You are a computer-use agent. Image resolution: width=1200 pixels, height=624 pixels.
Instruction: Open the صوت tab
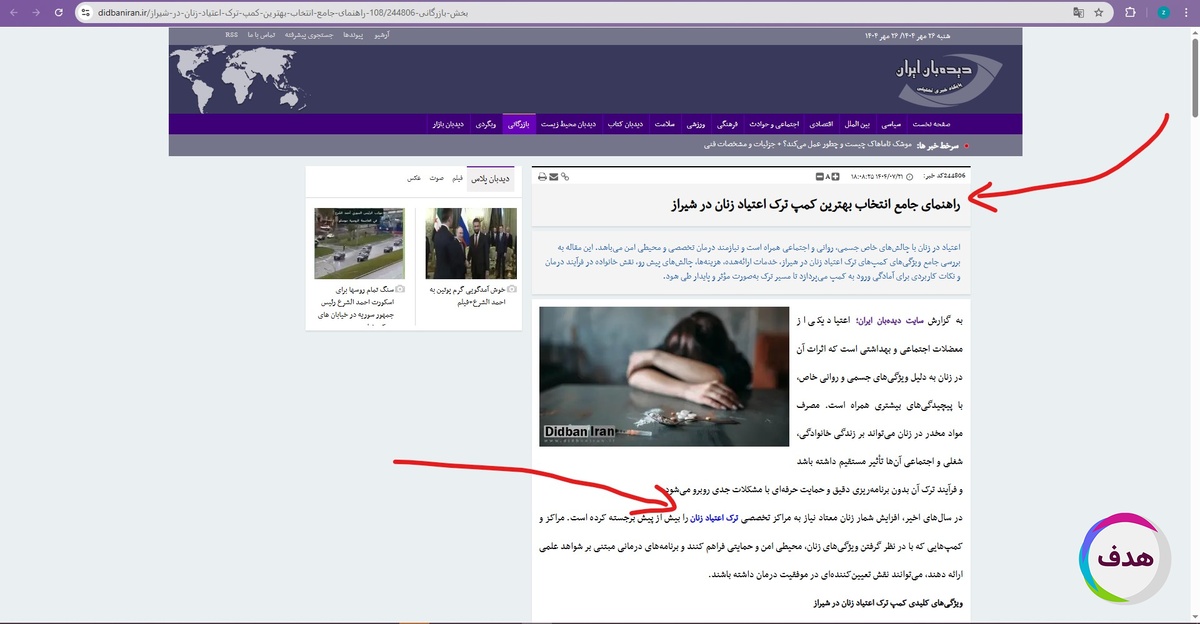[x=437, y=178]
